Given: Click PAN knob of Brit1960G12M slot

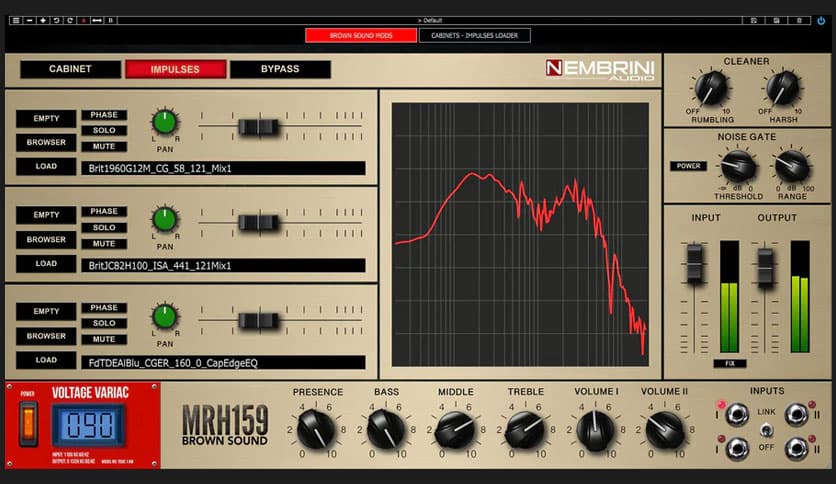Looking at the screenshot, I should pos(165,122).
